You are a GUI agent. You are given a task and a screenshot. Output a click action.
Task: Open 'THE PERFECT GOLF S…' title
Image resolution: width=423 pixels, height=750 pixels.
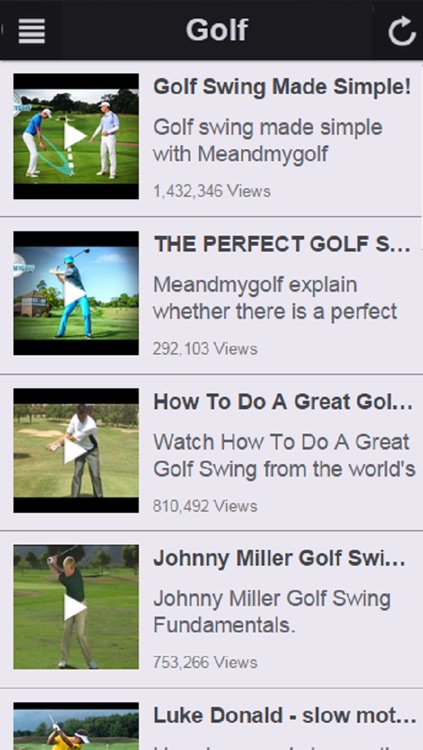[x=282, y=244]
